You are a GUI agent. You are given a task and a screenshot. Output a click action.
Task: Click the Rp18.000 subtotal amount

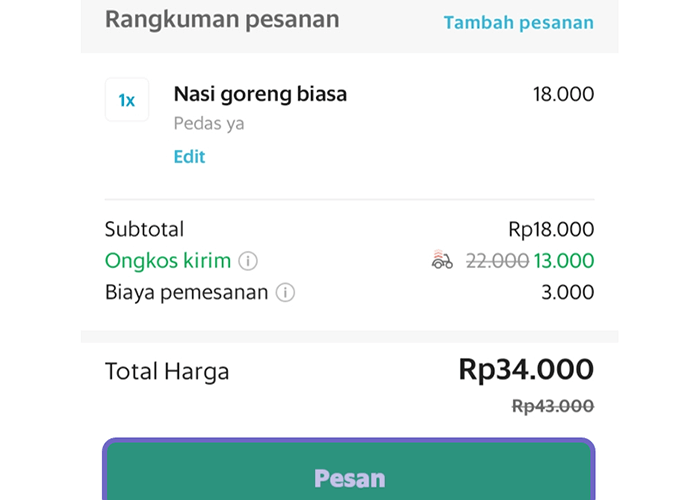[551, 229]
